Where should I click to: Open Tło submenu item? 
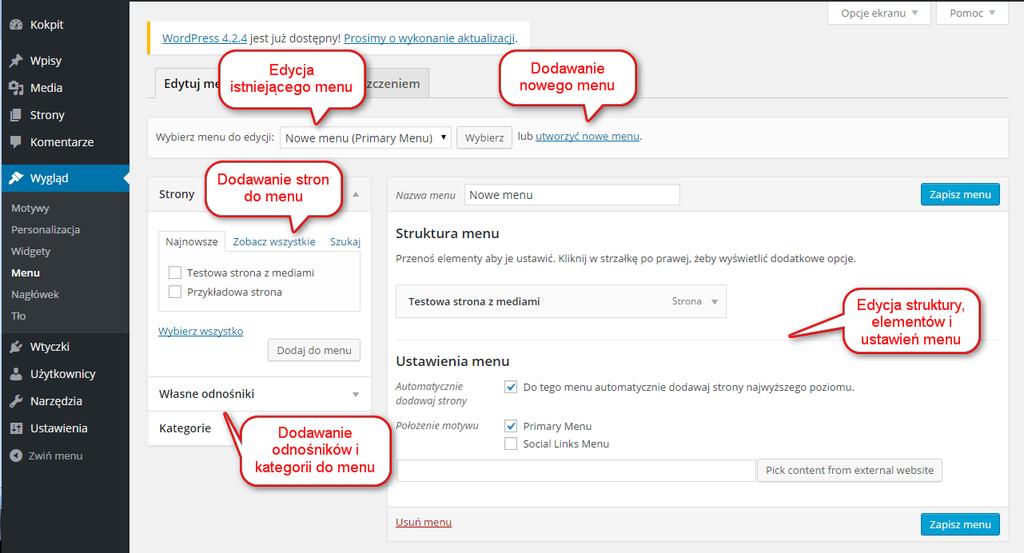coord(18,316)
